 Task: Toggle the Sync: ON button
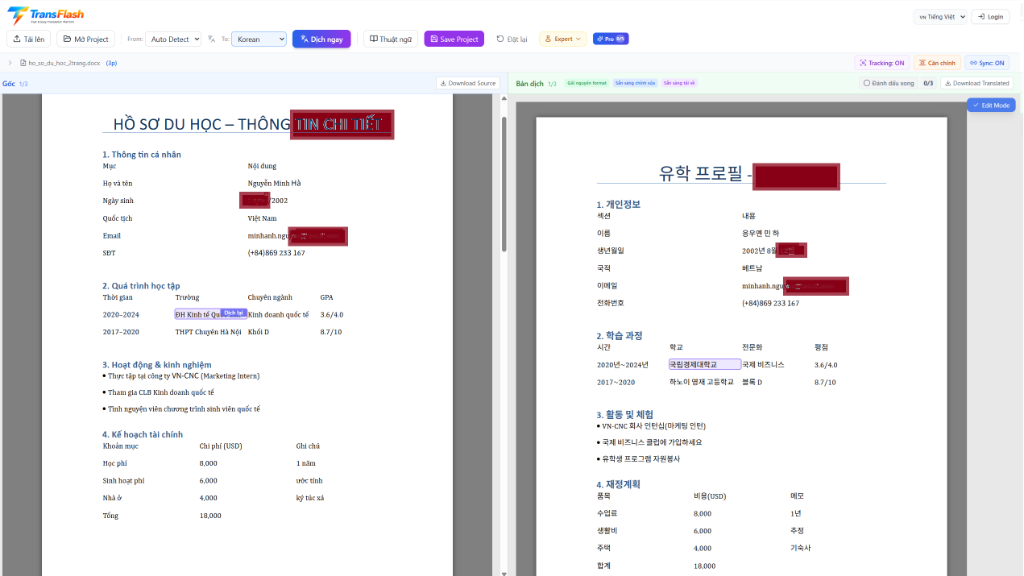[986, 63]
